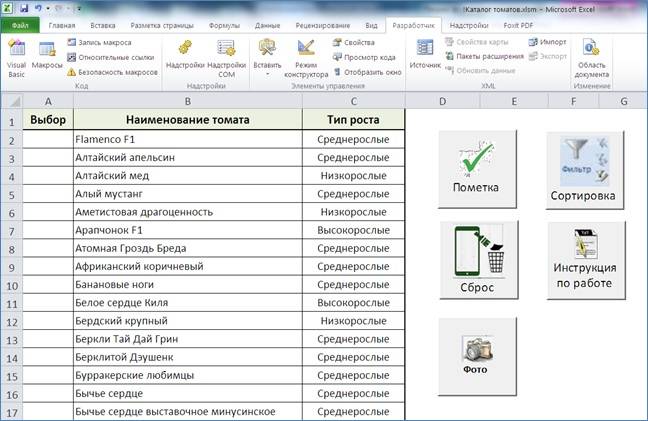This screenshot has height=421, width=648.
Task: Switch to the Рецензирование tab
Action: 323,25
